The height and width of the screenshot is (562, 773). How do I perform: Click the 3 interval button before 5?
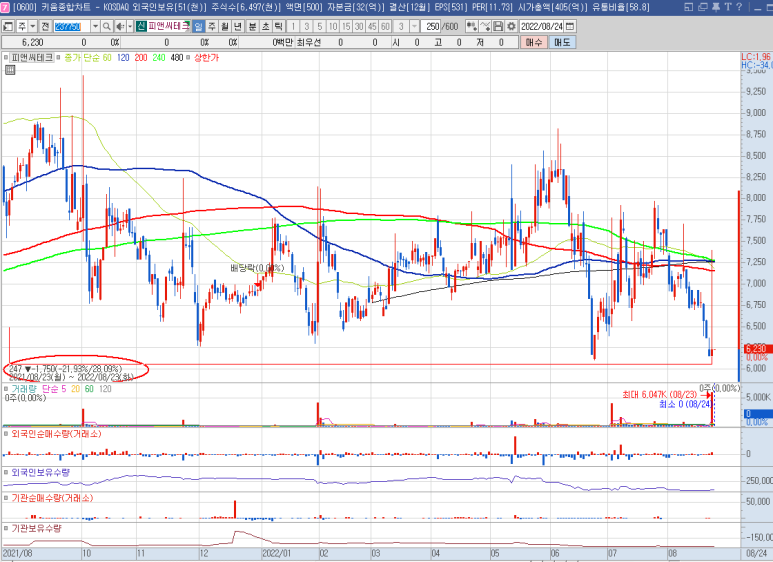point(307,26)
